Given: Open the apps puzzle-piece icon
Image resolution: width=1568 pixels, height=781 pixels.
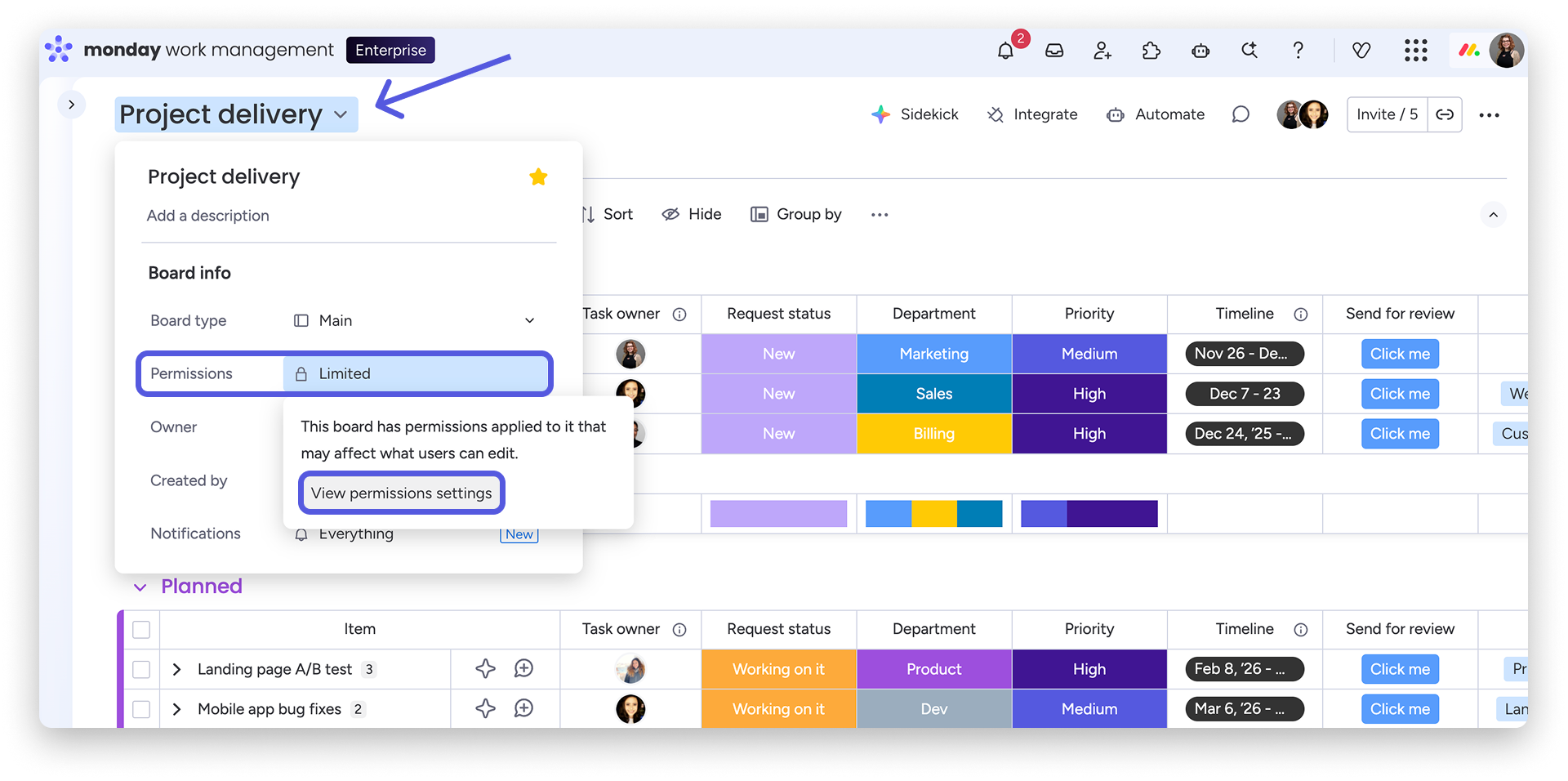Looking at the screenshot, I should [x=1151, y=51].
